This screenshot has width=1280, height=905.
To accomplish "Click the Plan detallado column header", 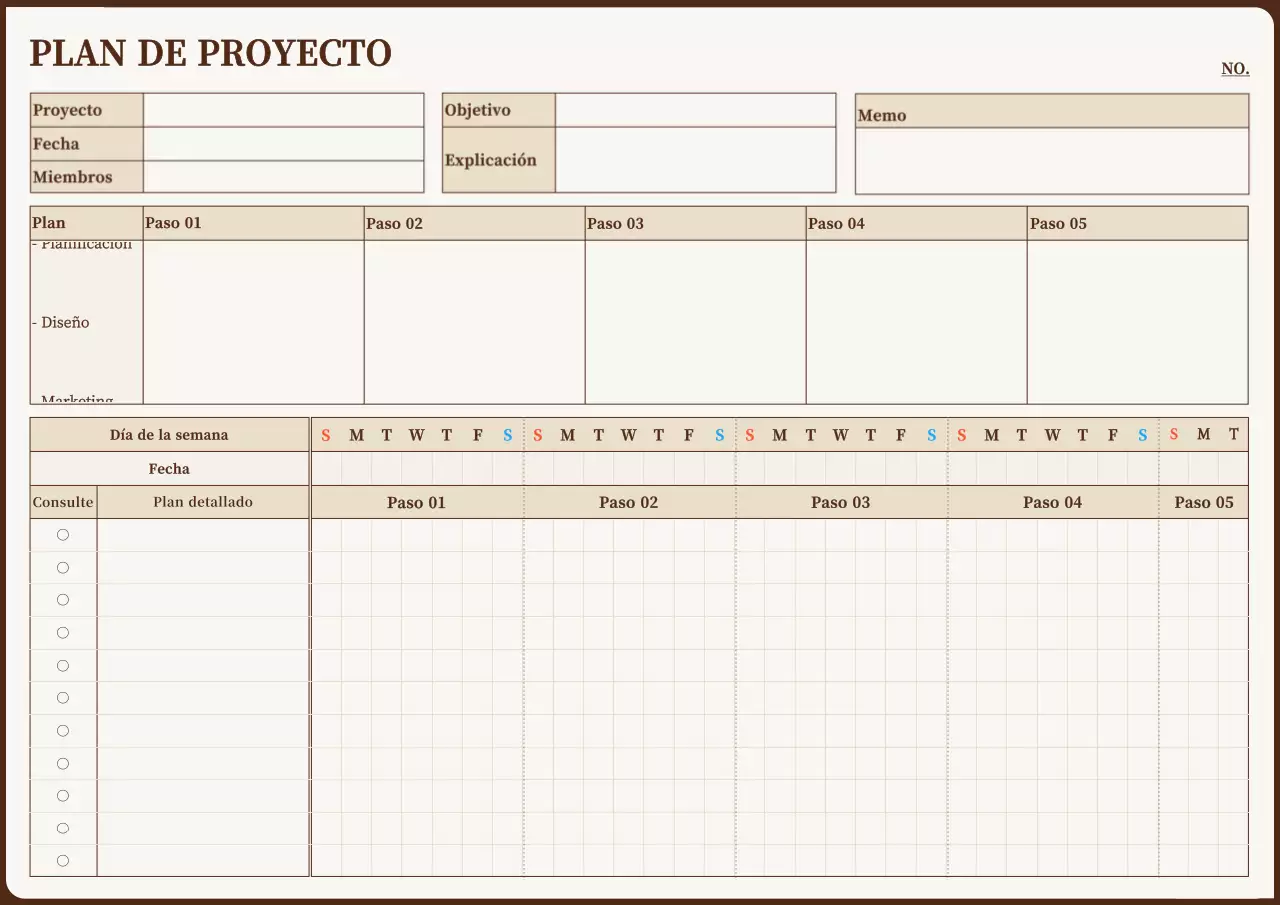I will [202, 502].
